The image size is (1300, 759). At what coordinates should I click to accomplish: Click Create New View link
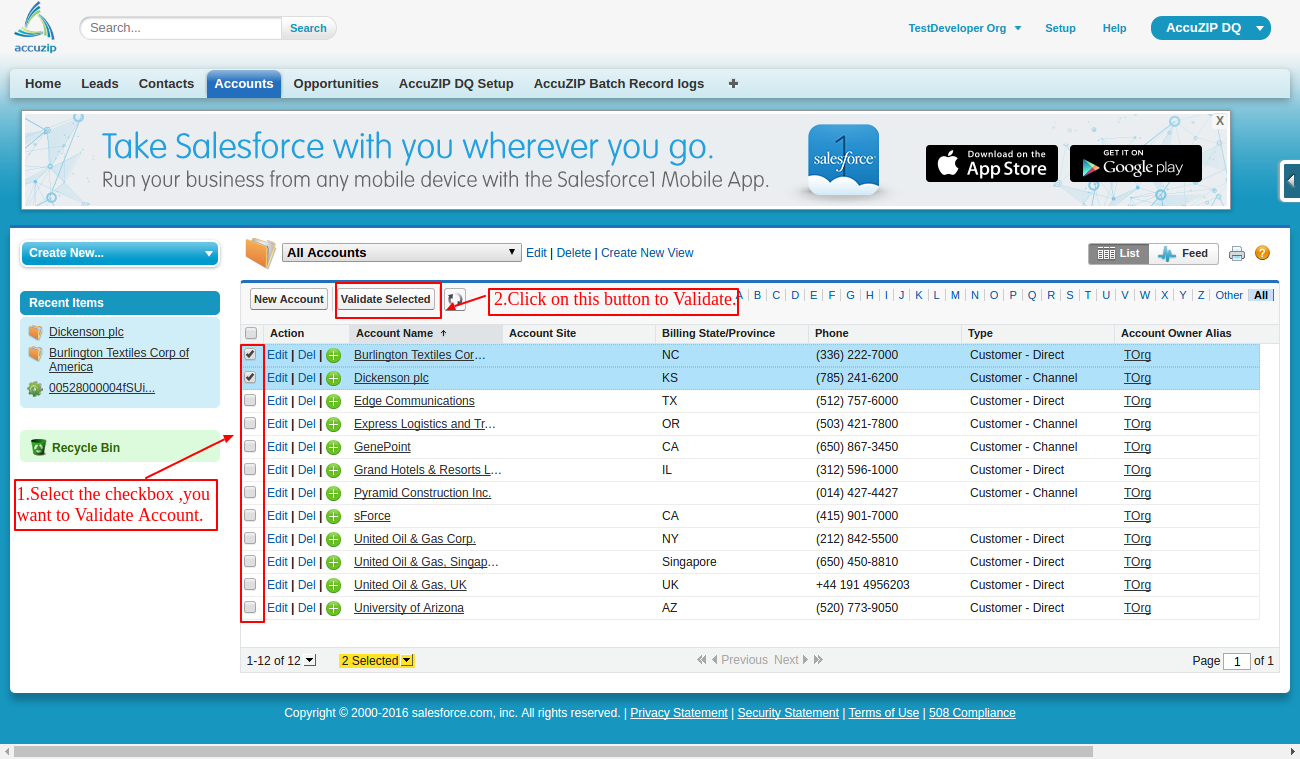pyautogui.click(x=647, y=253)
